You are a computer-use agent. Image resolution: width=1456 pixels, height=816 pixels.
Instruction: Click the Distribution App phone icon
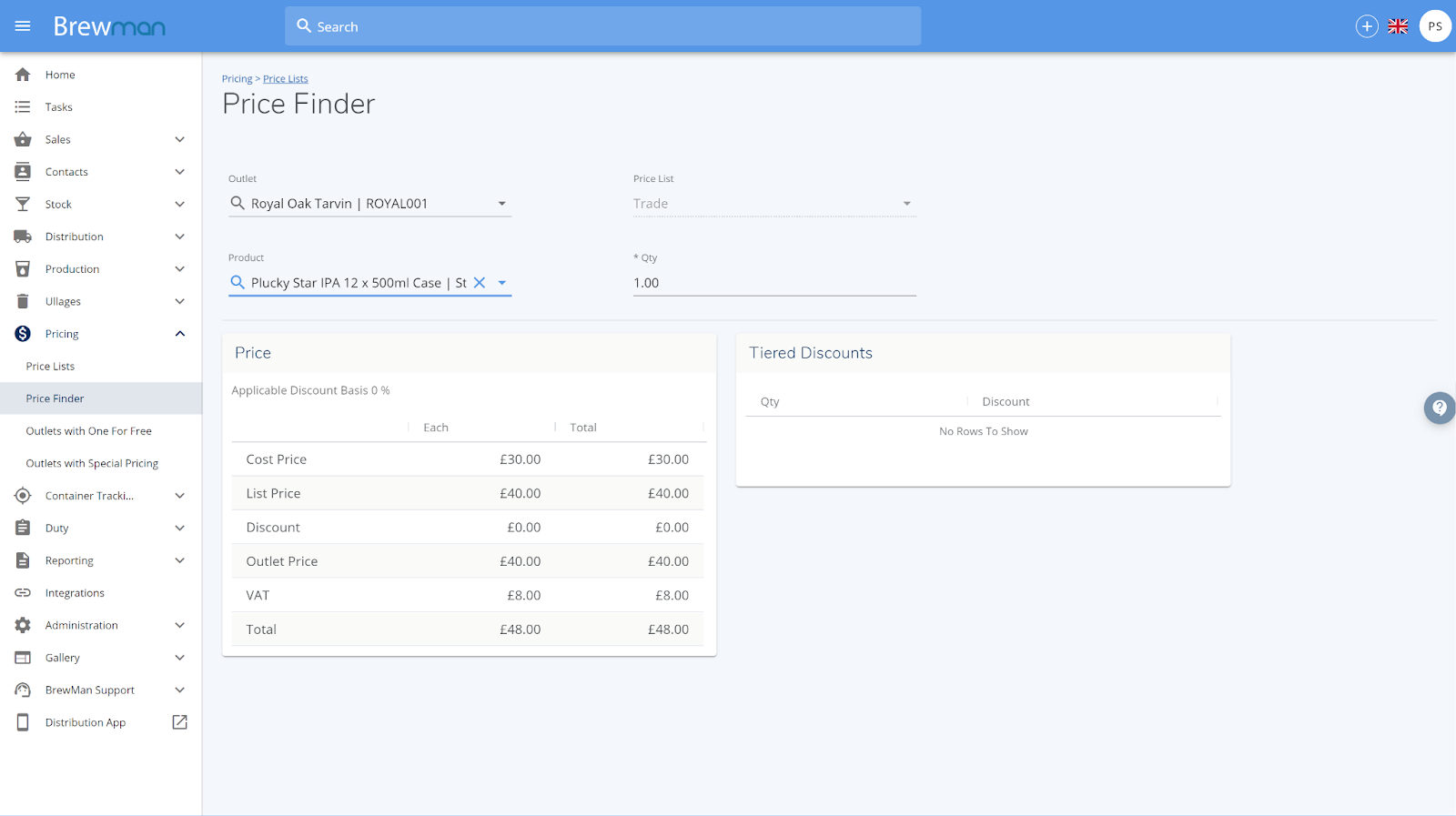(23, 722)
